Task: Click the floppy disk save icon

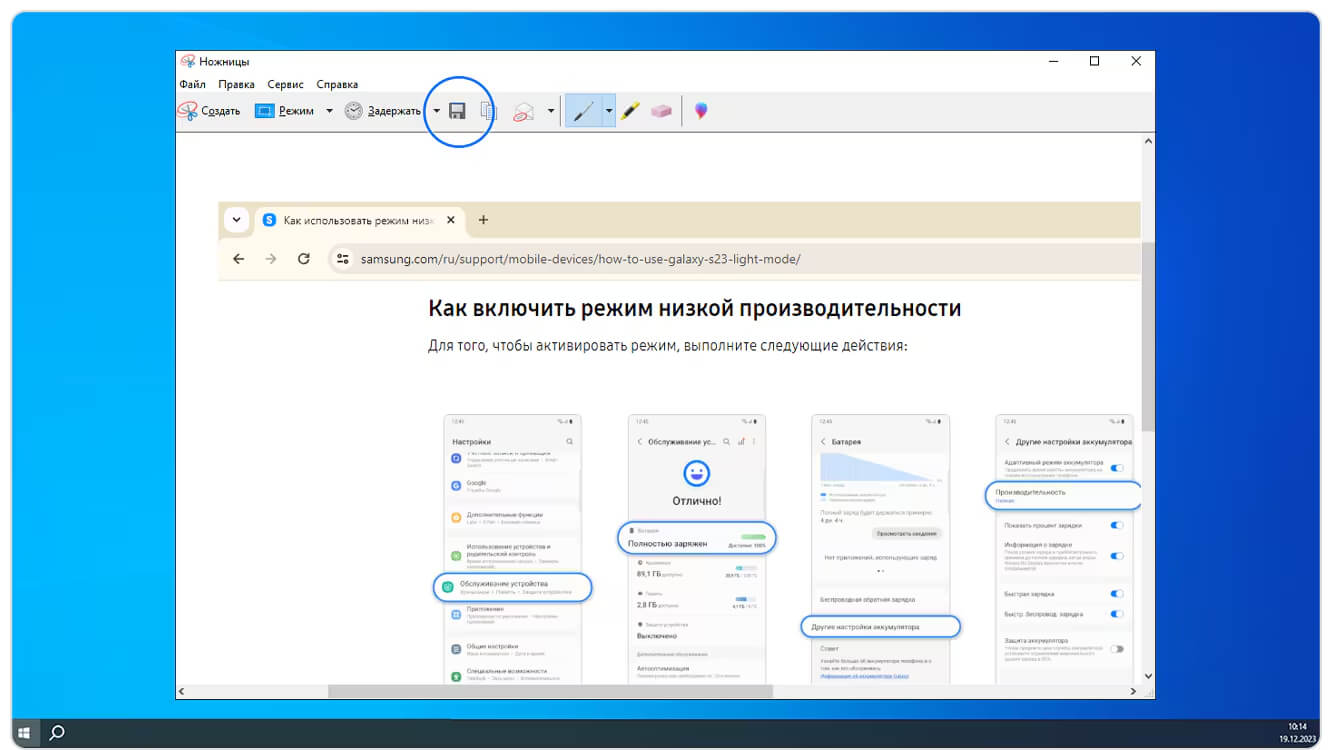Action: point(457,111)
